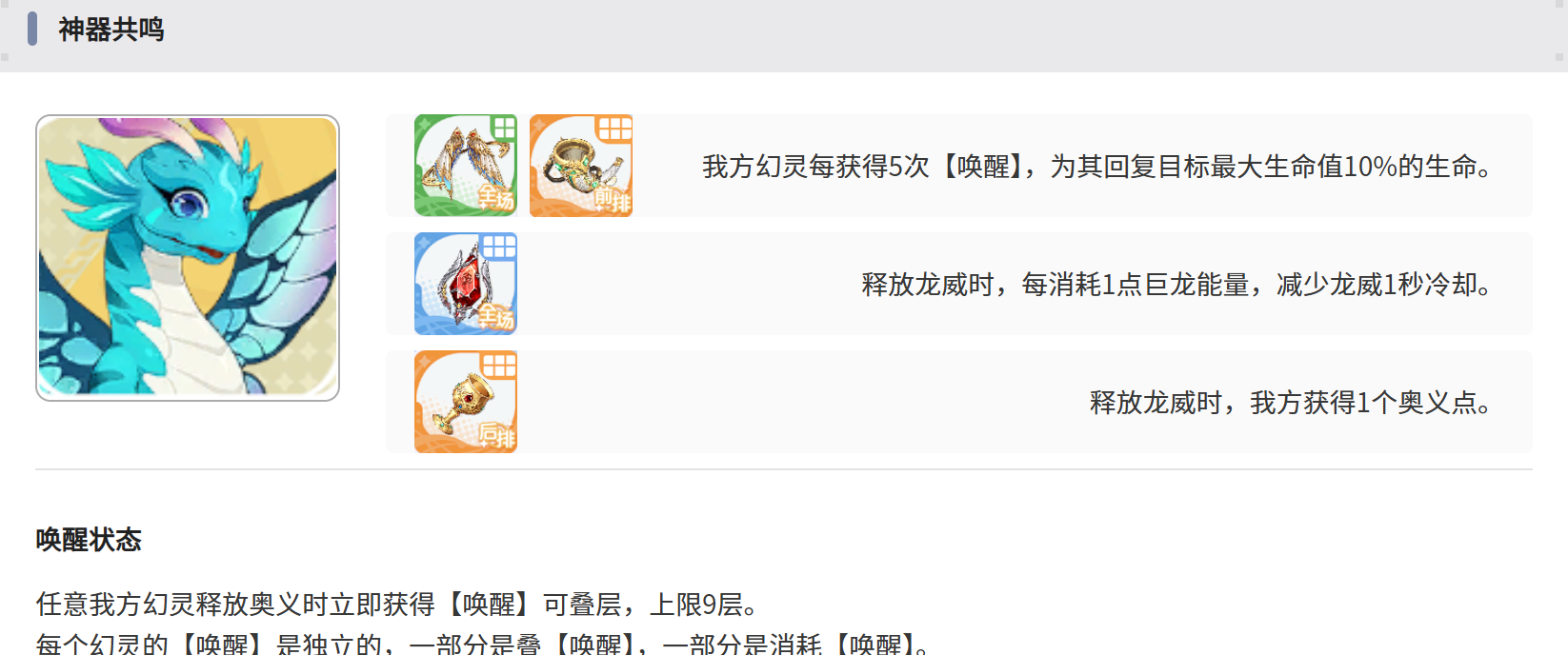
Task: Click the 前排 label on the ring icon
Action: pyautogui.click(x=612, y=200)
